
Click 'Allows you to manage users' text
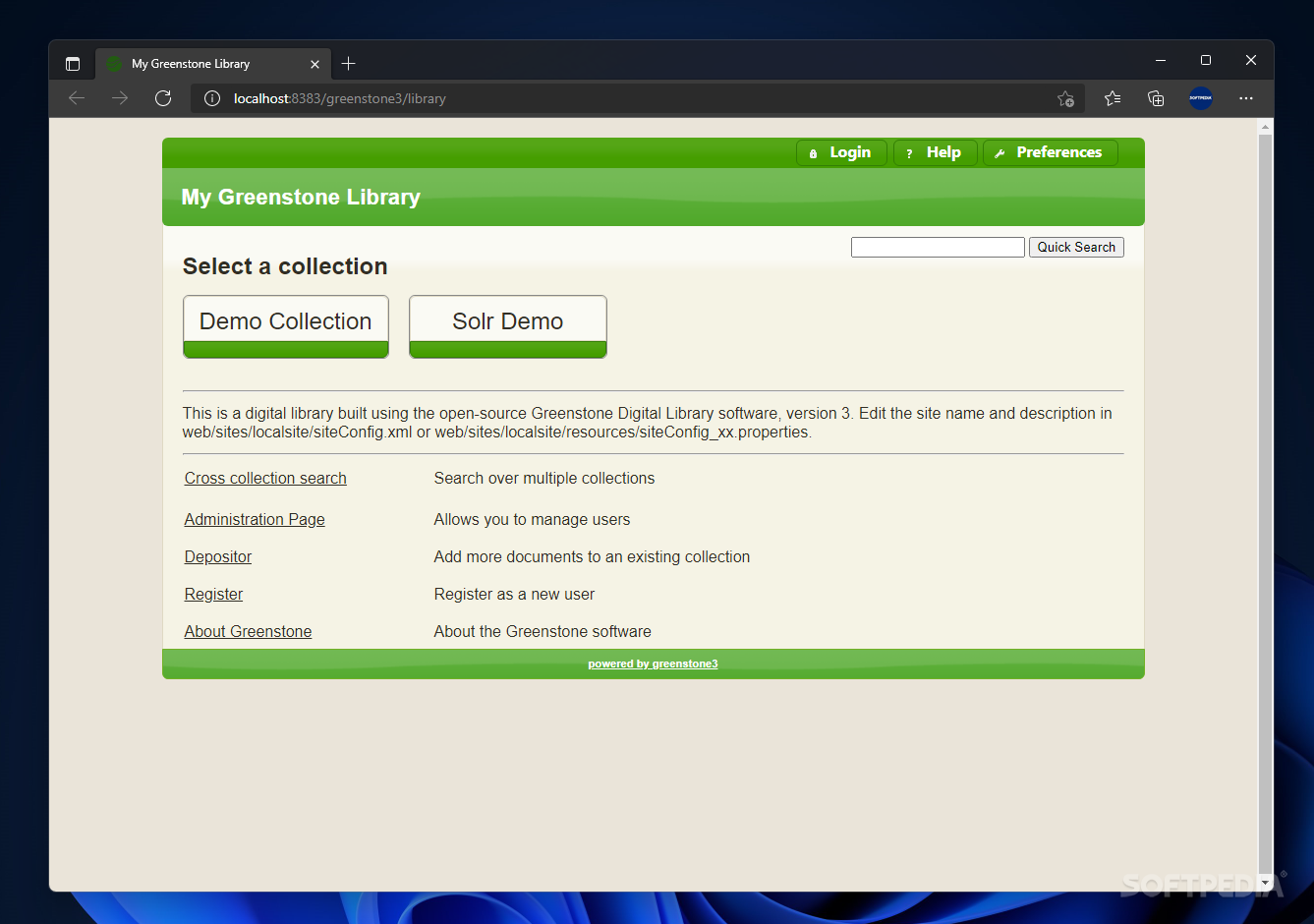[x=532, y=520]
